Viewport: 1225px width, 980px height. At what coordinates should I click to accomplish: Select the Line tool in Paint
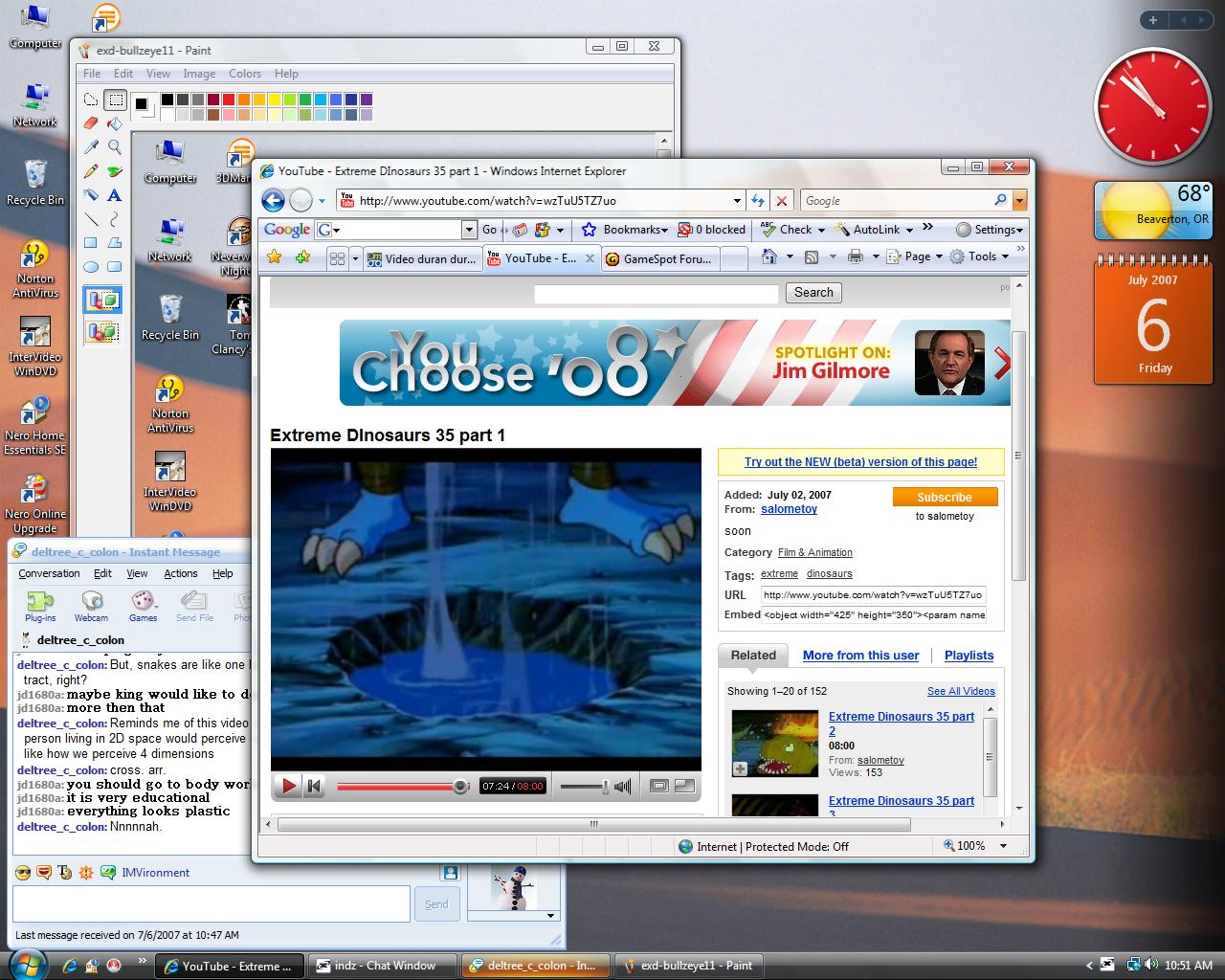click(91, 219)
